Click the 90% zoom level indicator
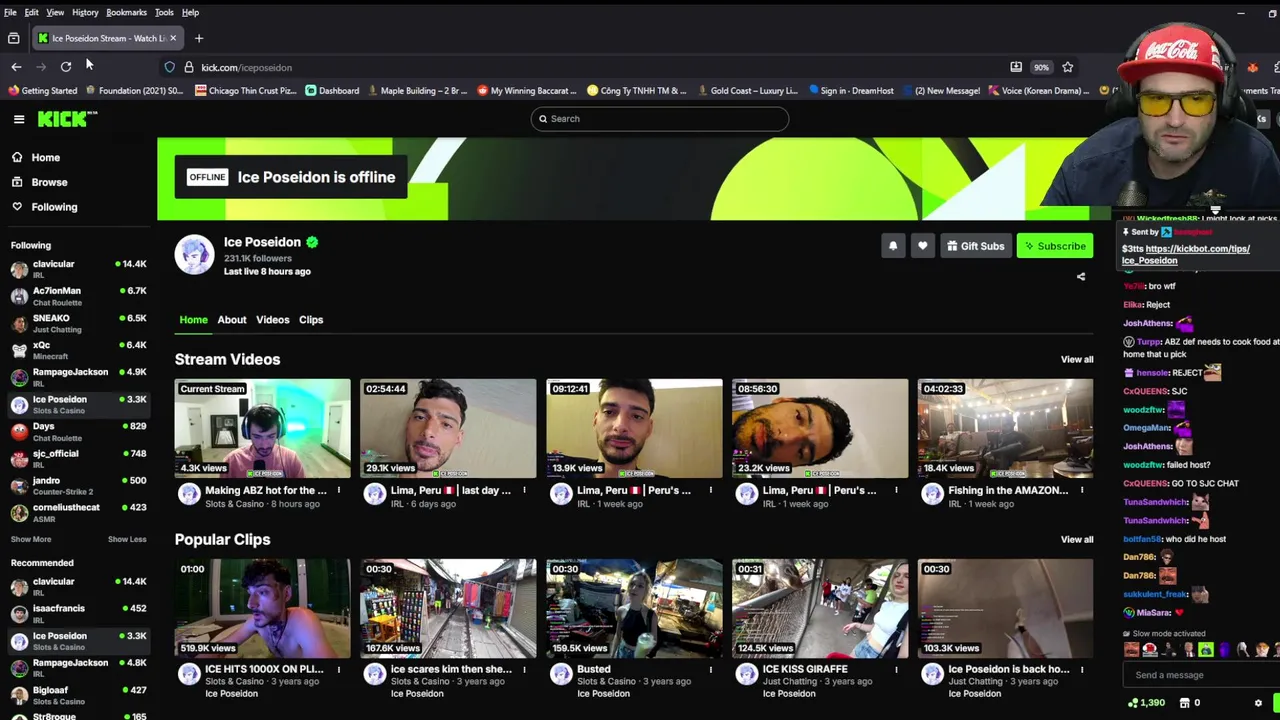Image resolution: width=1280 pixels, height=720 pixels. 1041,67
